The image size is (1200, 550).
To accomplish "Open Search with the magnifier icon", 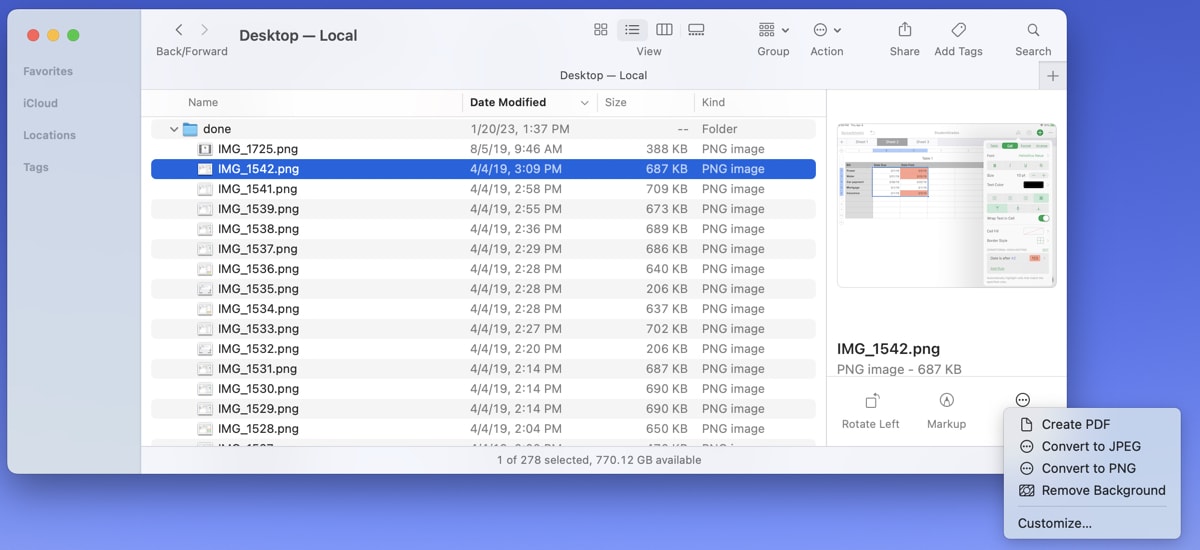I will pyautogui.click(x=1033, y=30).
